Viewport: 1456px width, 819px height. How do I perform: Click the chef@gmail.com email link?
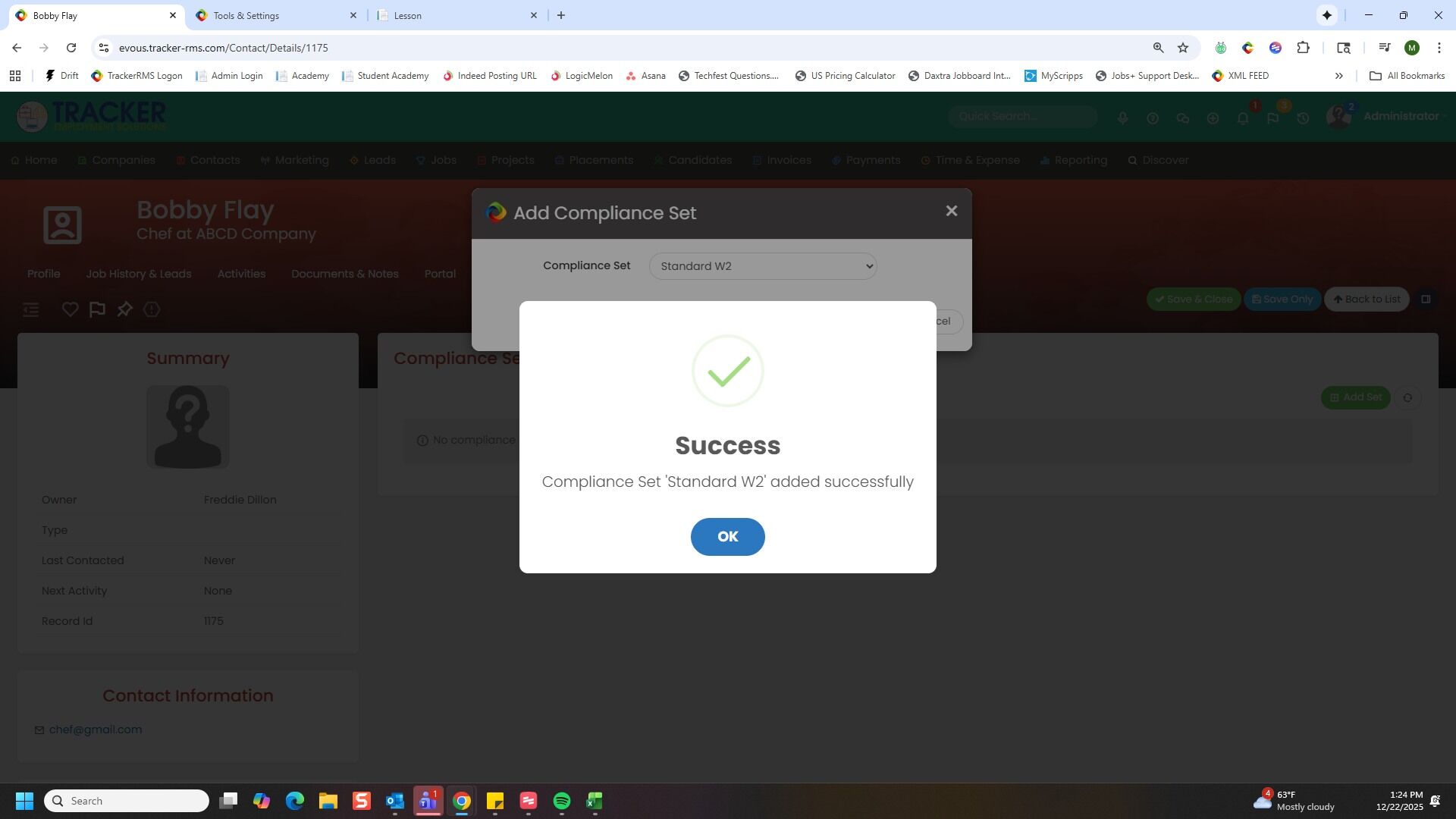pos(96,730)
